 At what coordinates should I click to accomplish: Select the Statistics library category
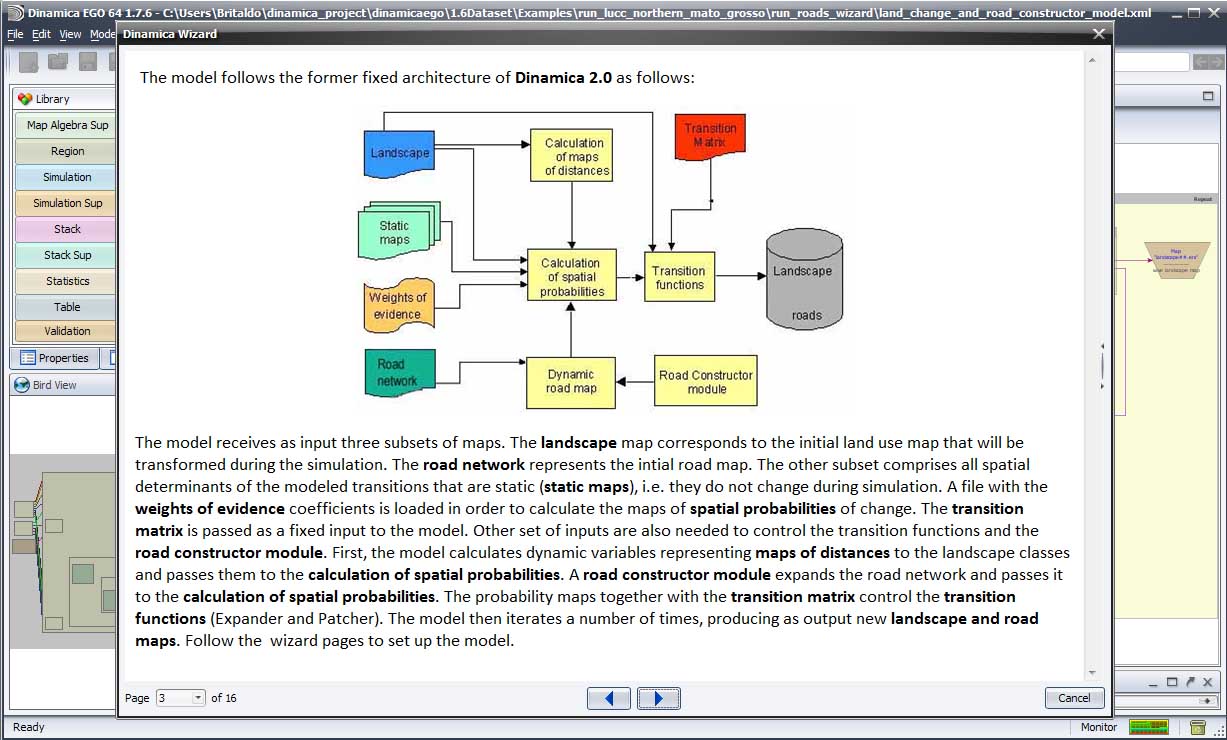[x=67, y=281]
